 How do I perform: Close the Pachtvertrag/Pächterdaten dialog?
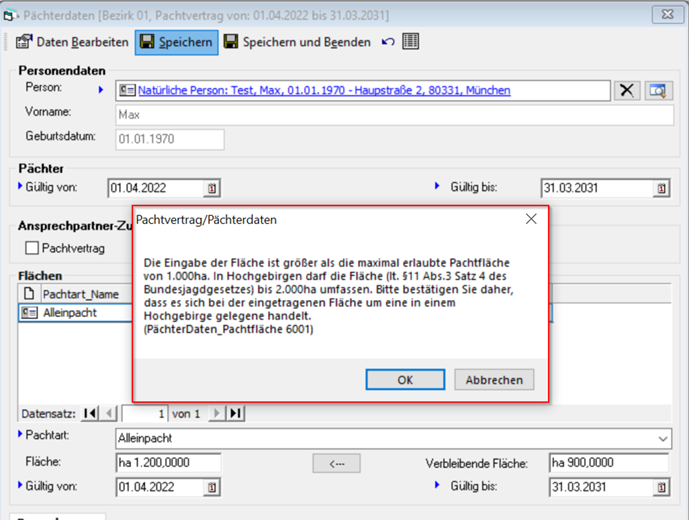[531, 218]
